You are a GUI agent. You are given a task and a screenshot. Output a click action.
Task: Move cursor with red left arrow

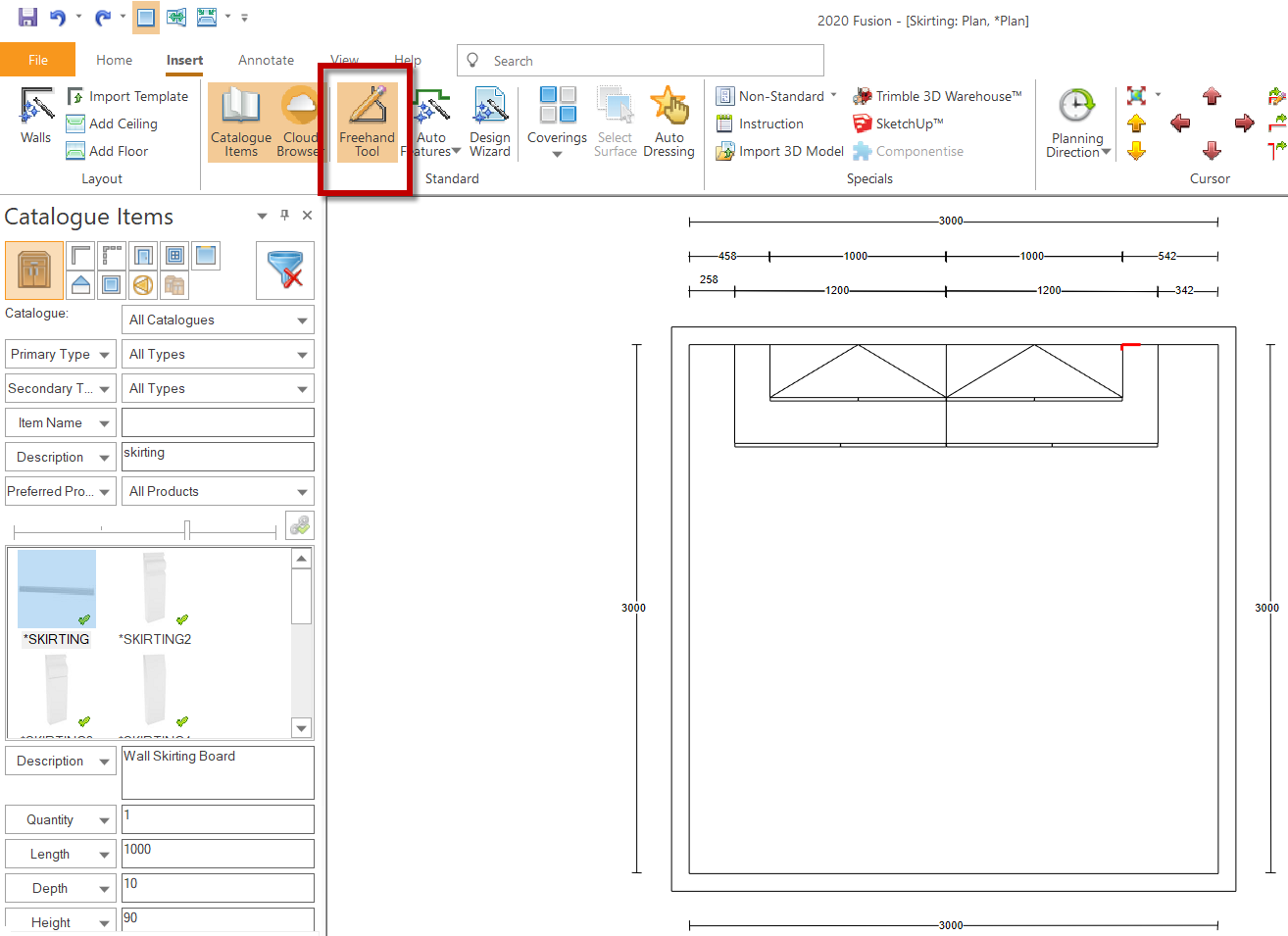pos(1180,123)
